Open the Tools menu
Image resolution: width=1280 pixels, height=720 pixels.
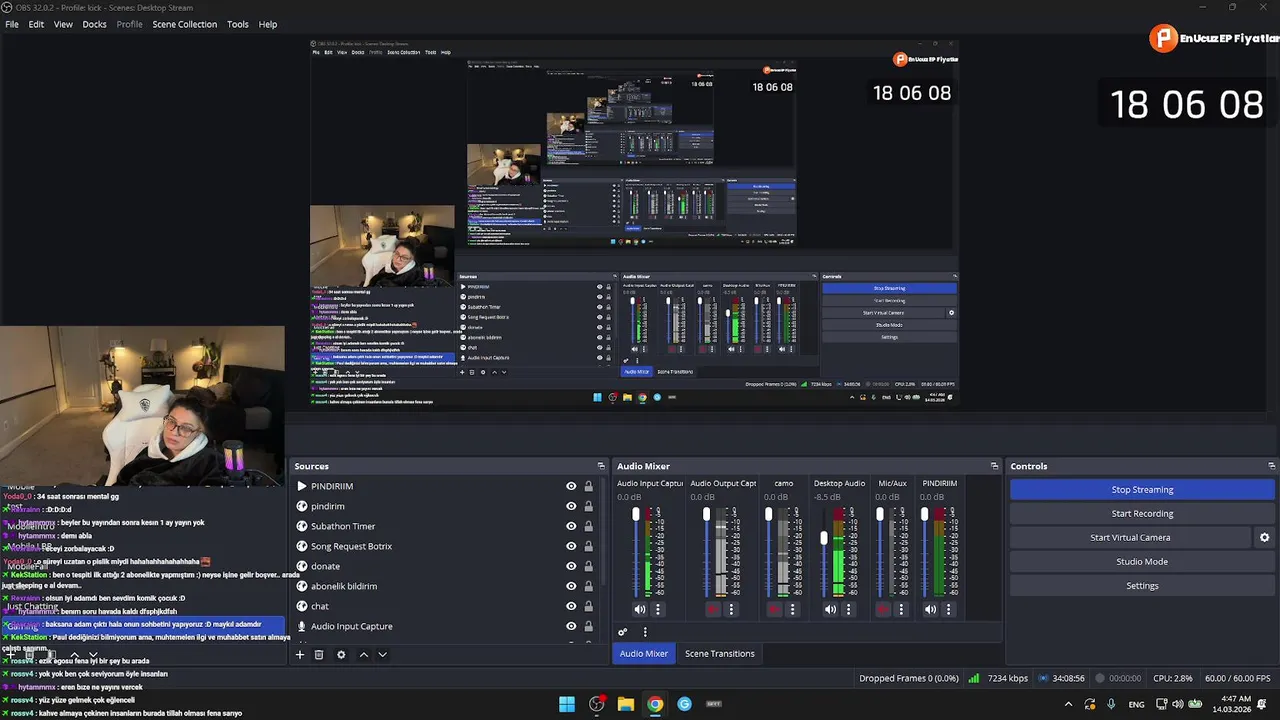click(238, 24)
